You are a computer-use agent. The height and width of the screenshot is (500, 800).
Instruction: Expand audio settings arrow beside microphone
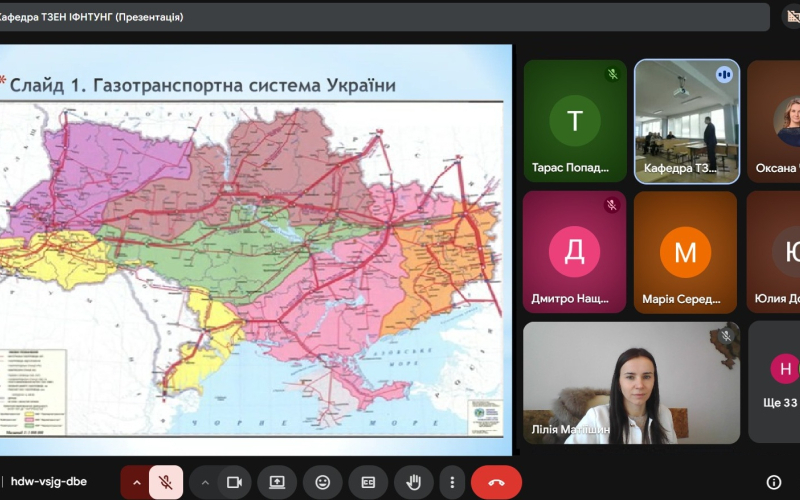137,482
